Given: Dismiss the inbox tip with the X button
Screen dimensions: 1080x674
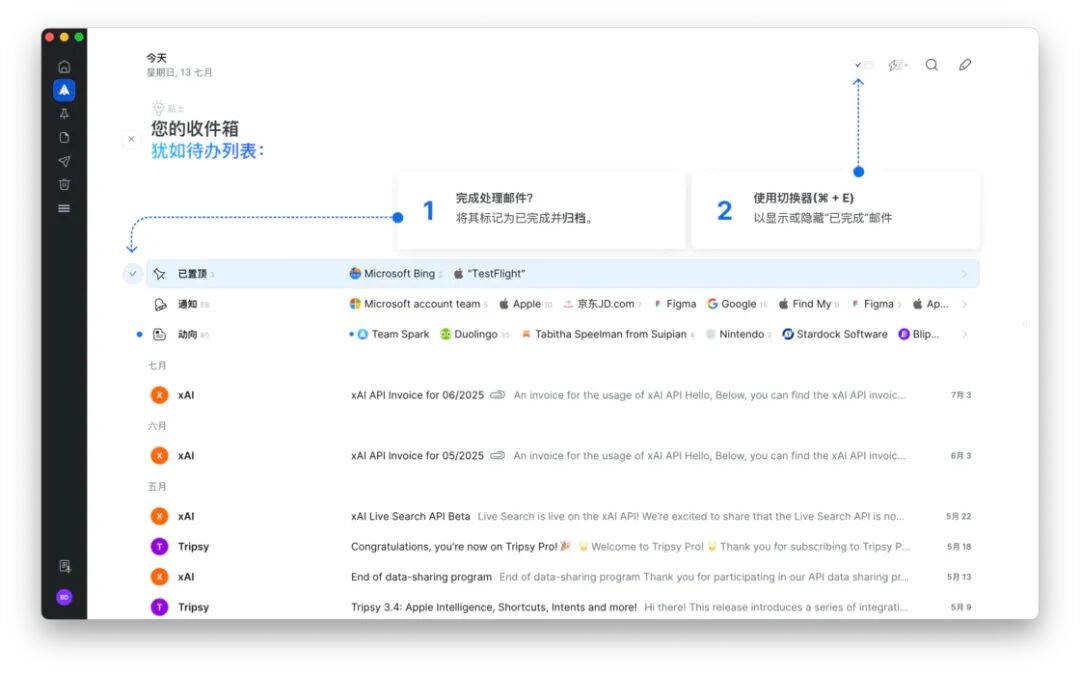Looking at the screenshot, I should 132,139.
